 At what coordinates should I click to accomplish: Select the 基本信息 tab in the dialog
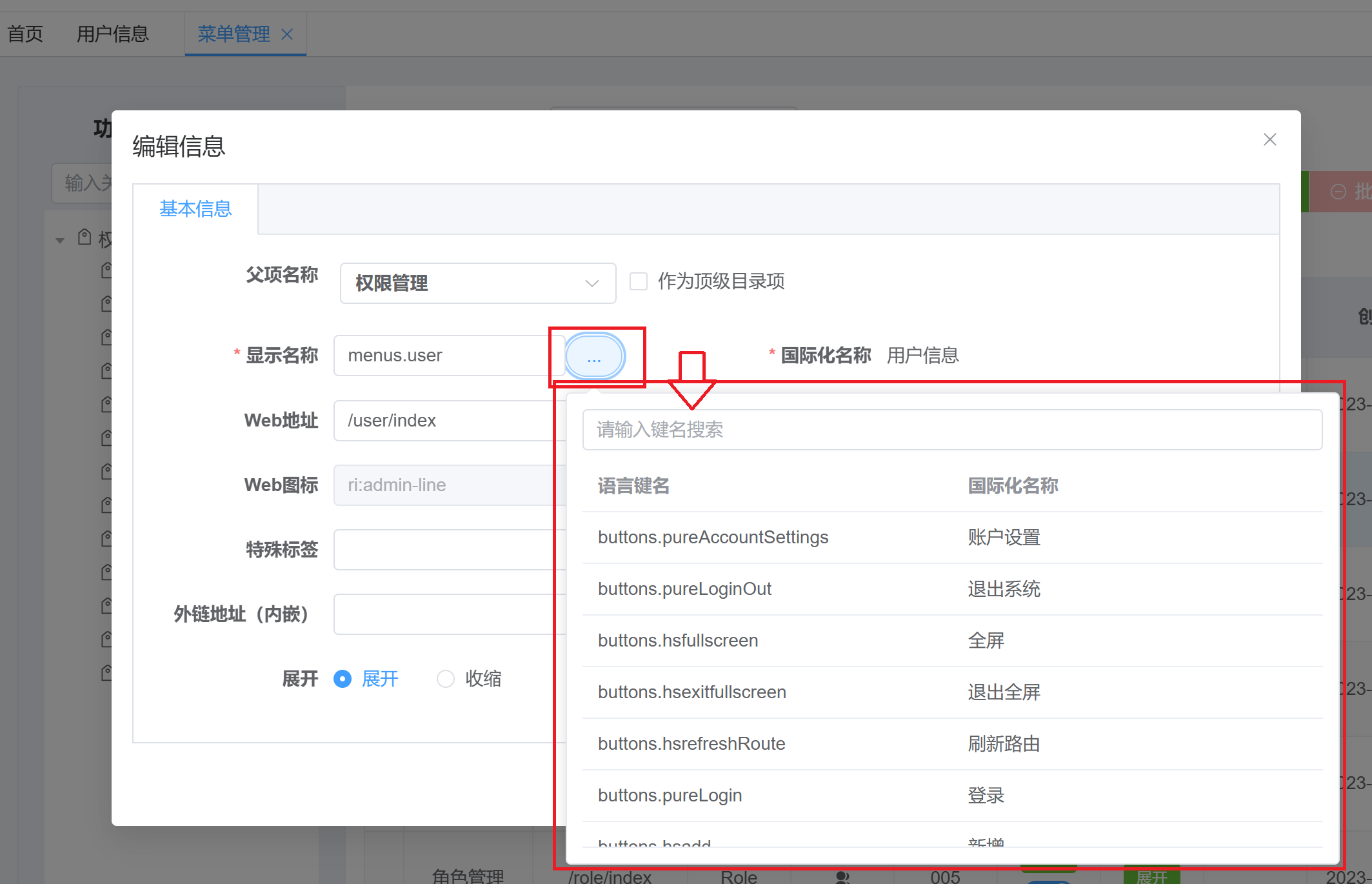195,208
